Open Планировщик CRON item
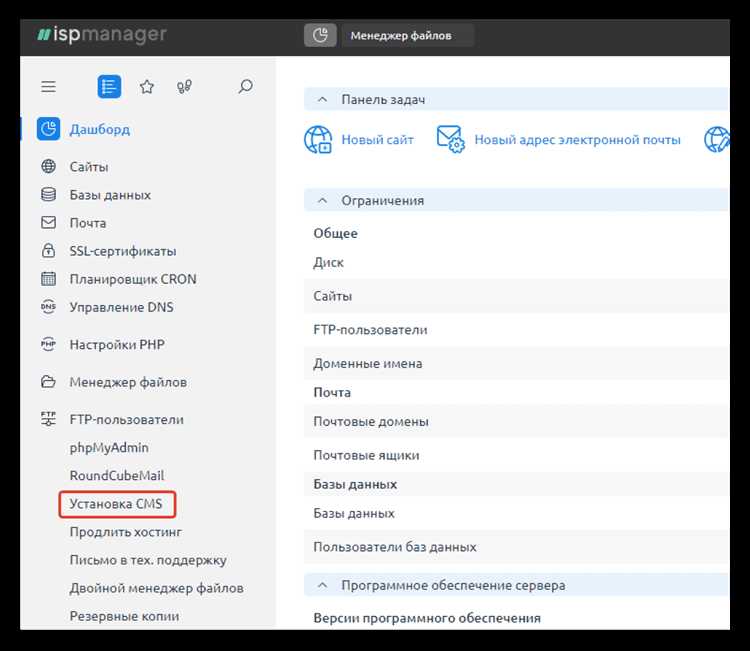This screenshot has height=651, width=750. [x=133, y=279]
